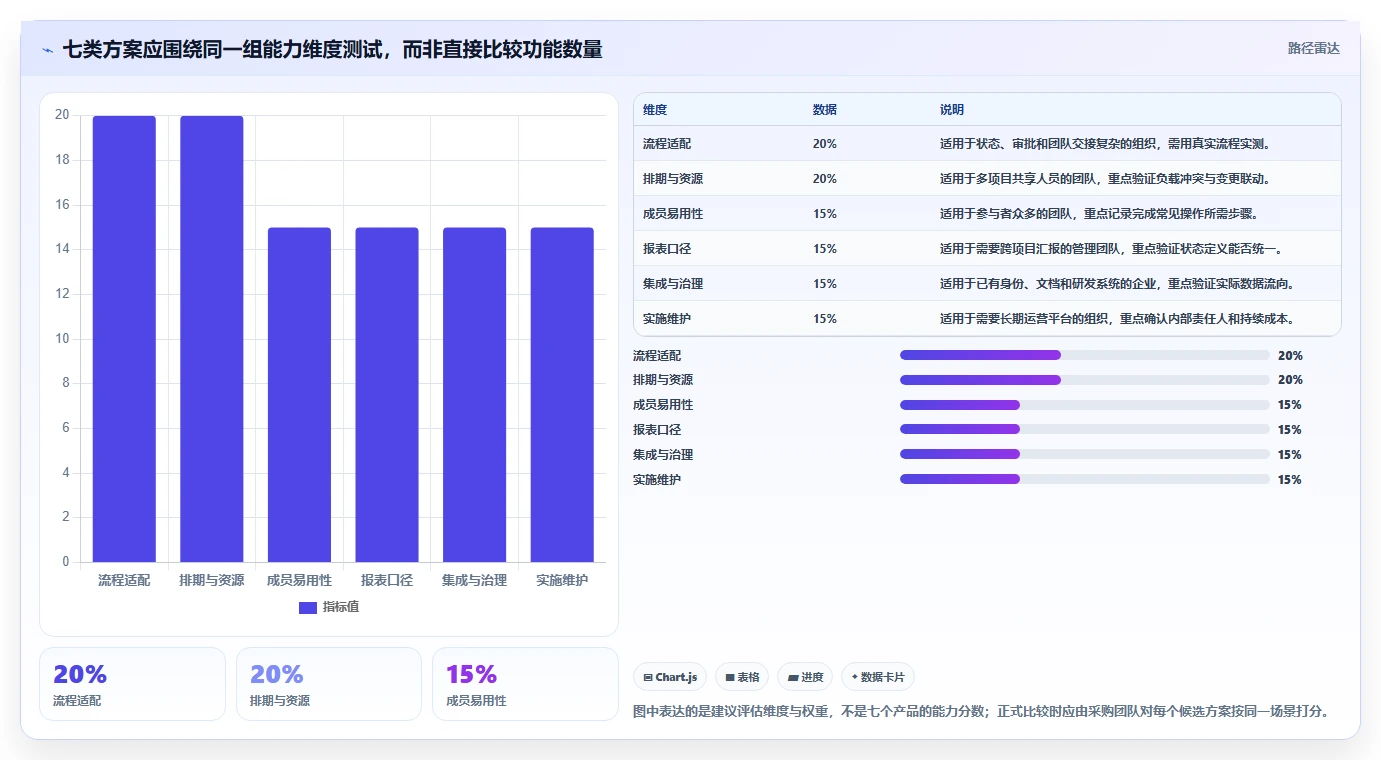Click the 排期与资源 cell in the table
The height and width of the screenshot is (760, 1381).
tap(673, 179)
